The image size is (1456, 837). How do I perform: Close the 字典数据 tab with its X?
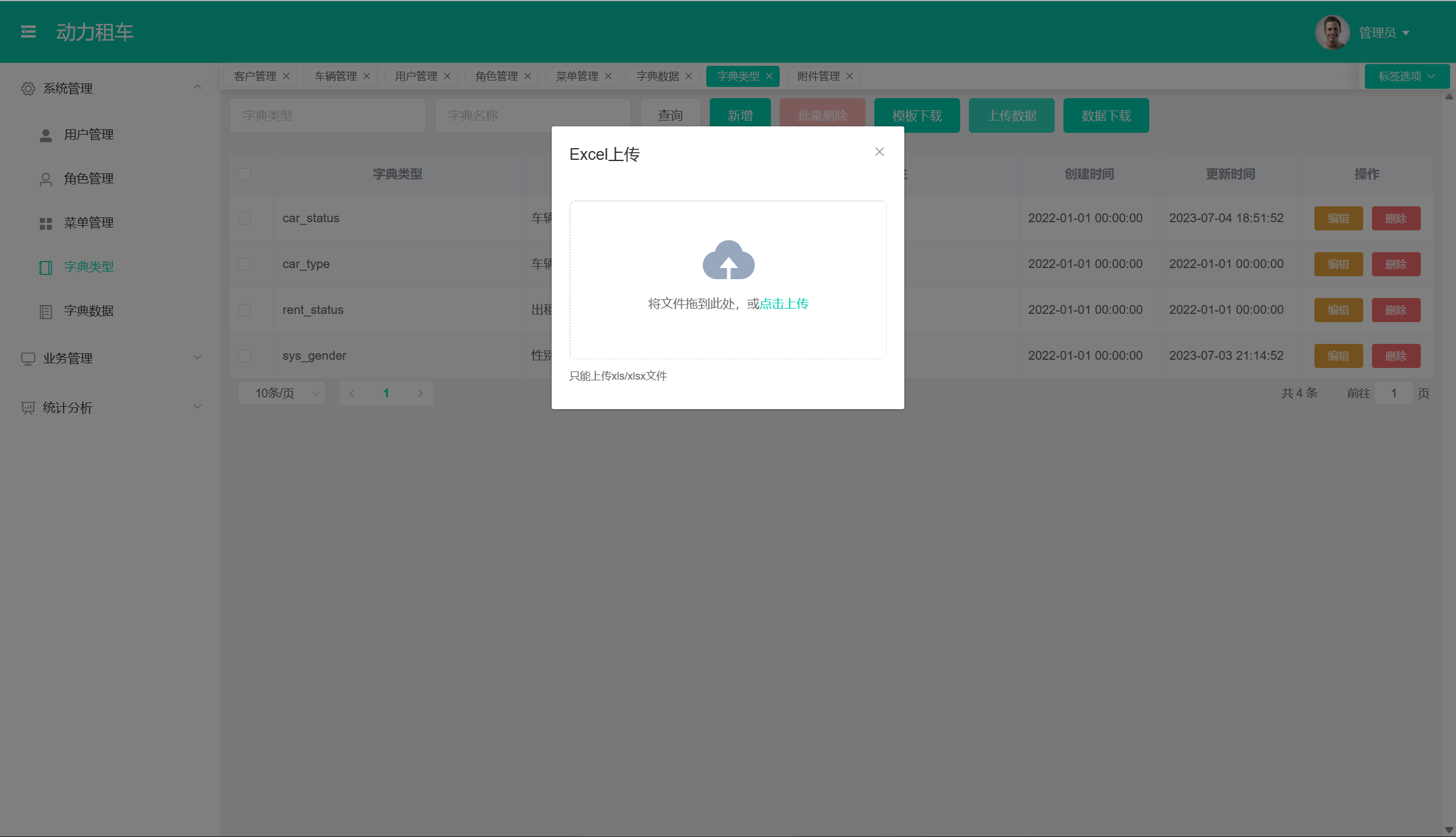point(689,76)
